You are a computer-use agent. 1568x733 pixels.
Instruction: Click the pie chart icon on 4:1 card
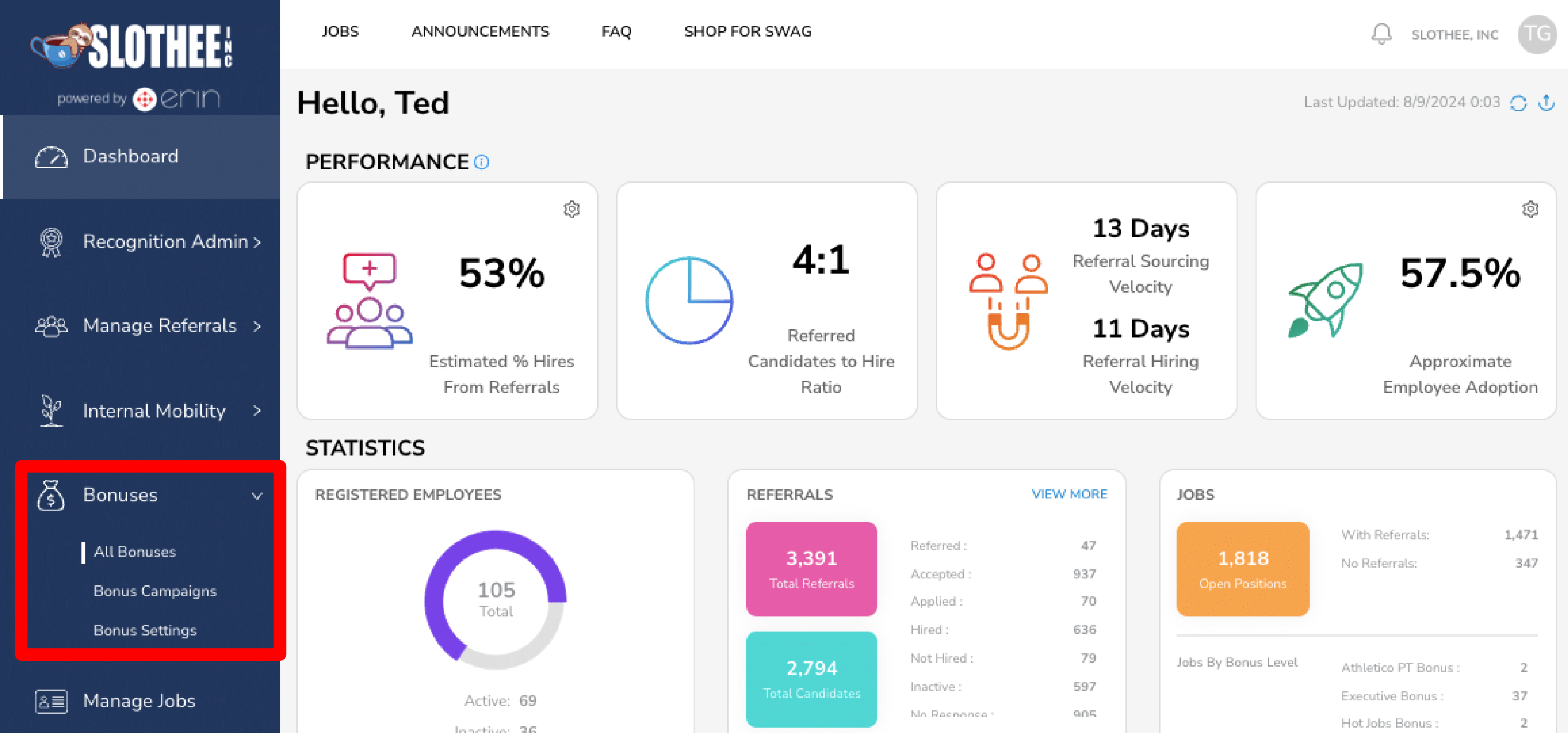coord(689,300)
